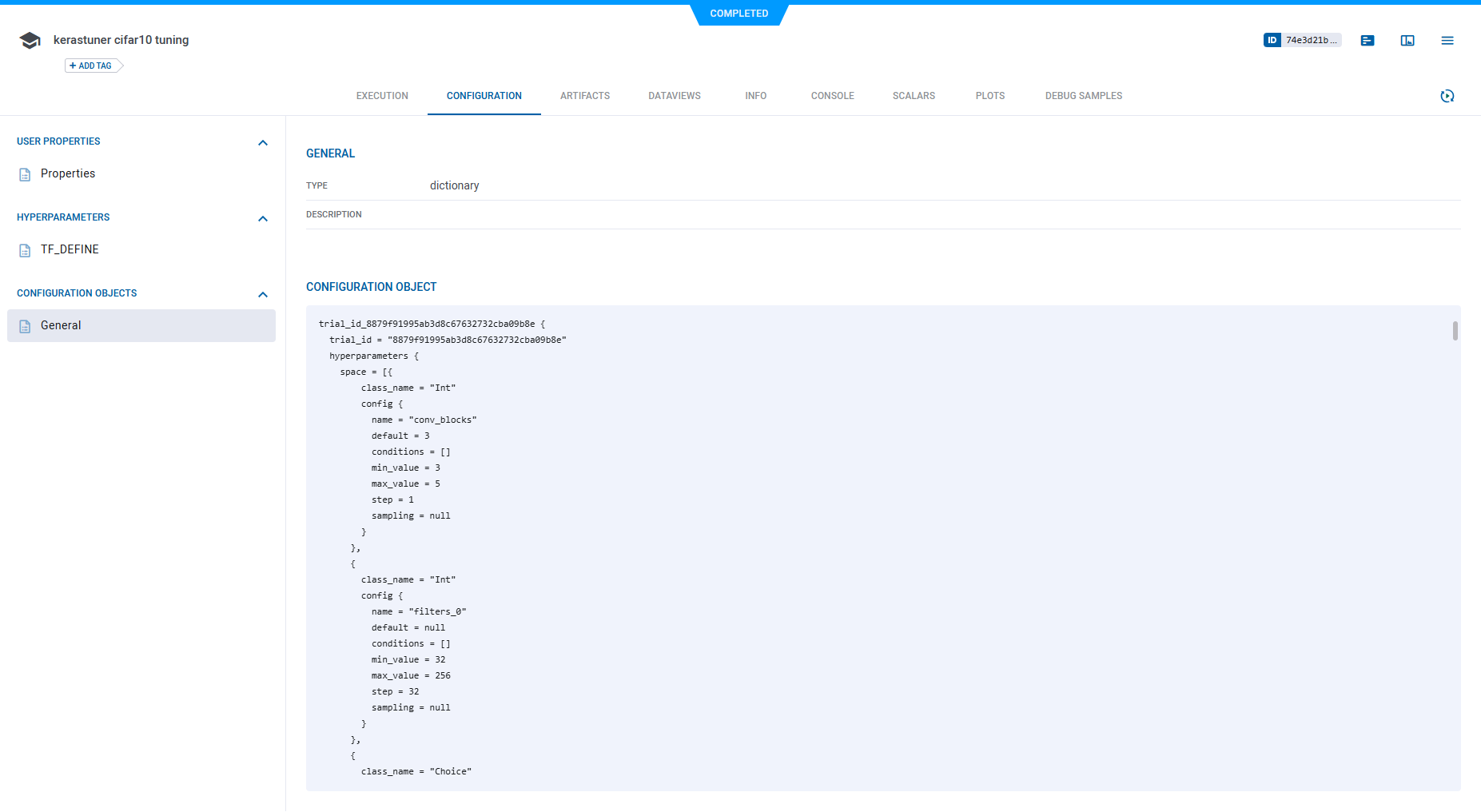Collapse the HYPERPARAMETERS section
This screenshot has height=812, width=1481.
pyautogui.click(x=263, y=218)
